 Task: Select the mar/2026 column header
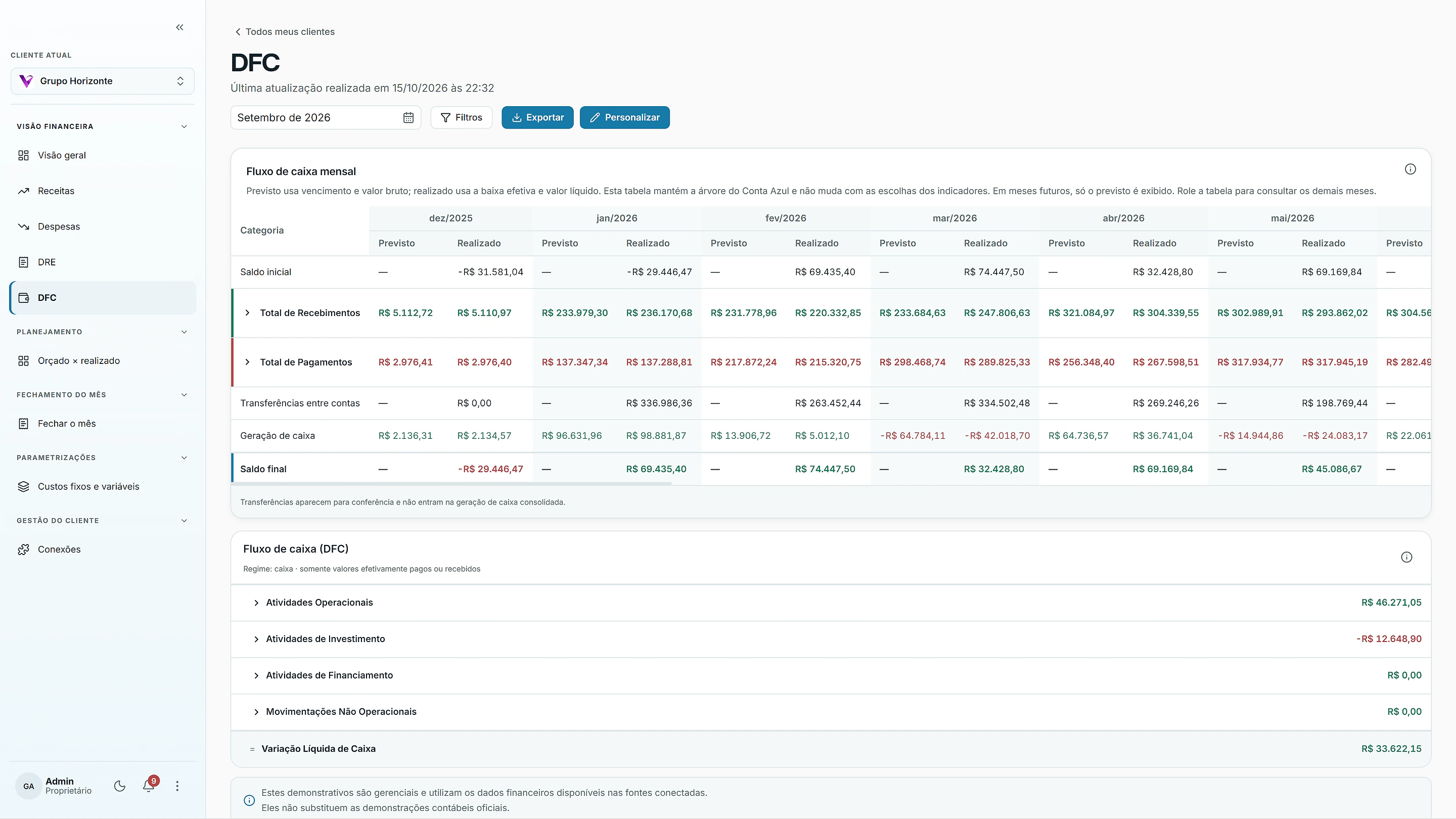tap(954, 218)
